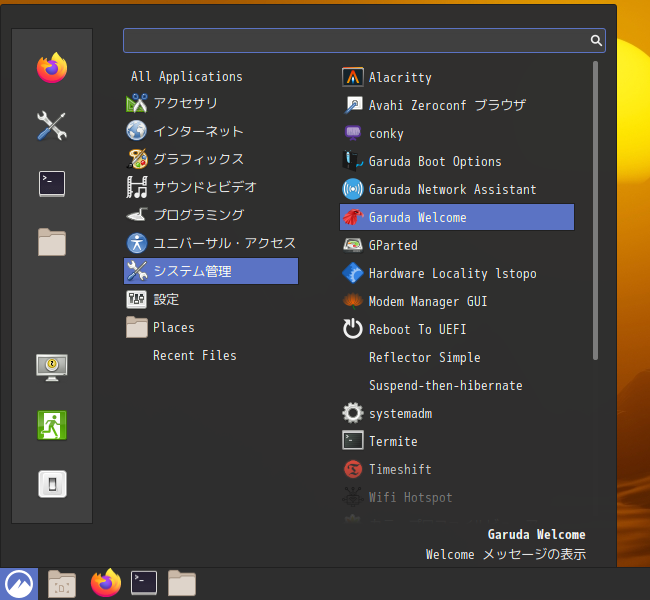Click the Avahi Zeroconf browser icon
650x600 pixels.
coord(353,105)
